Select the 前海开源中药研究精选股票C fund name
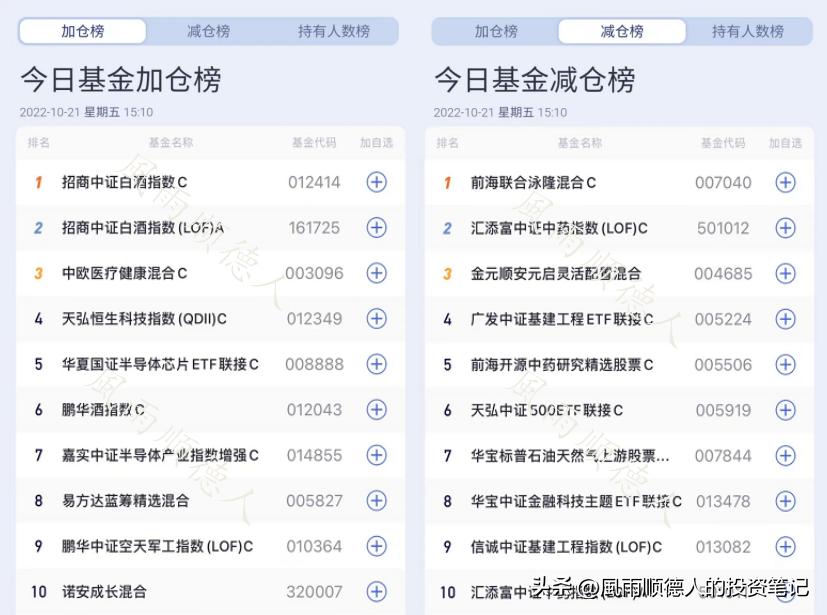Image resolution: width=827 pixels, height=615 pixels. point(562,364)
